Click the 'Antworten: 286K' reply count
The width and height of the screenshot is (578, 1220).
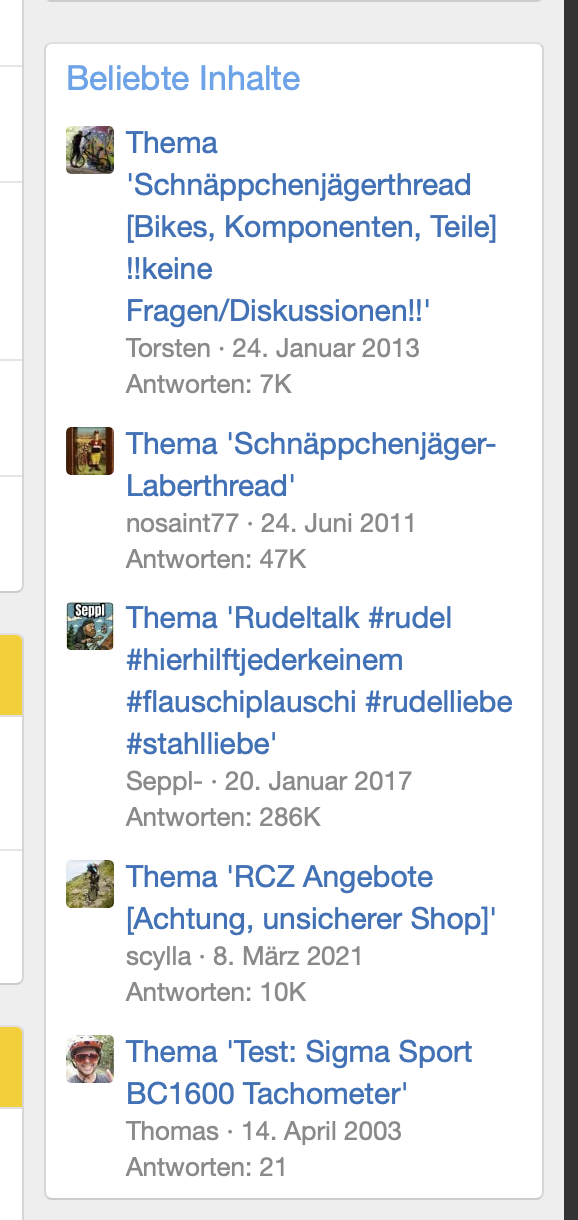[222, 817]
